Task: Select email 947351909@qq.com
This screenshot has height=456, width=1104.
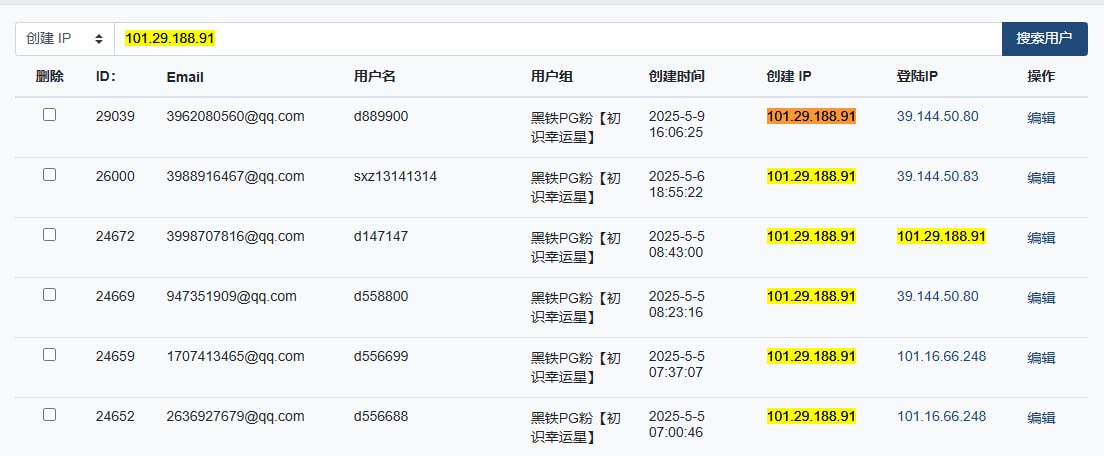Action: pos(232,296)
